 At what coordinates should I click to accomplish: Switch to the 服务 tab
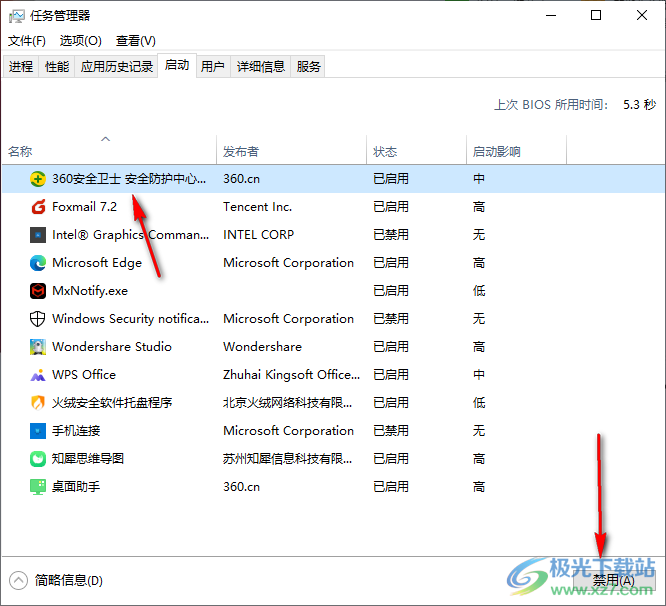pyautogui.click(x=308, y=66)
